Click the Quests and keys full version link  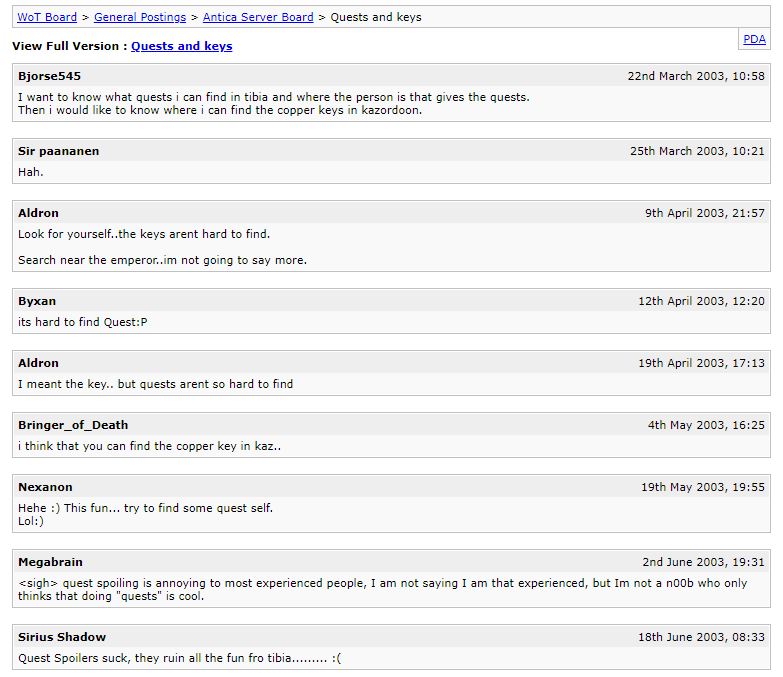181,46
